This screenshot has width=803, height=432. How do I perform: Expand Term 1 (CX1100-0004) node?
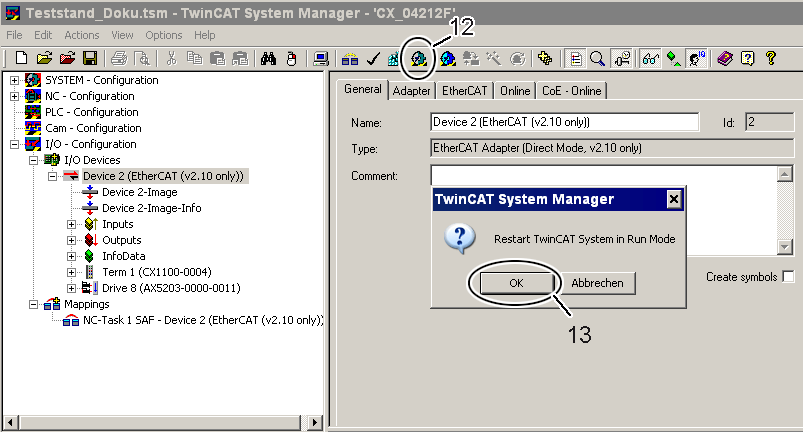pos(71,272)
